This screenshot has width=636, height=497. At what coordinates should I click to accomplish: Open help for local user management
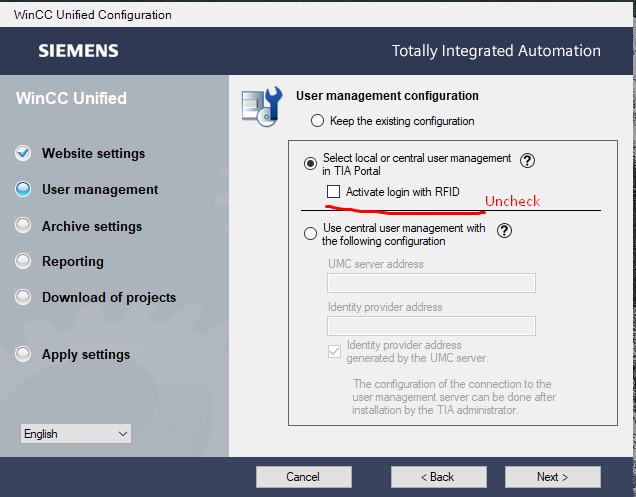pyautogui.click(x=527, y=161)
